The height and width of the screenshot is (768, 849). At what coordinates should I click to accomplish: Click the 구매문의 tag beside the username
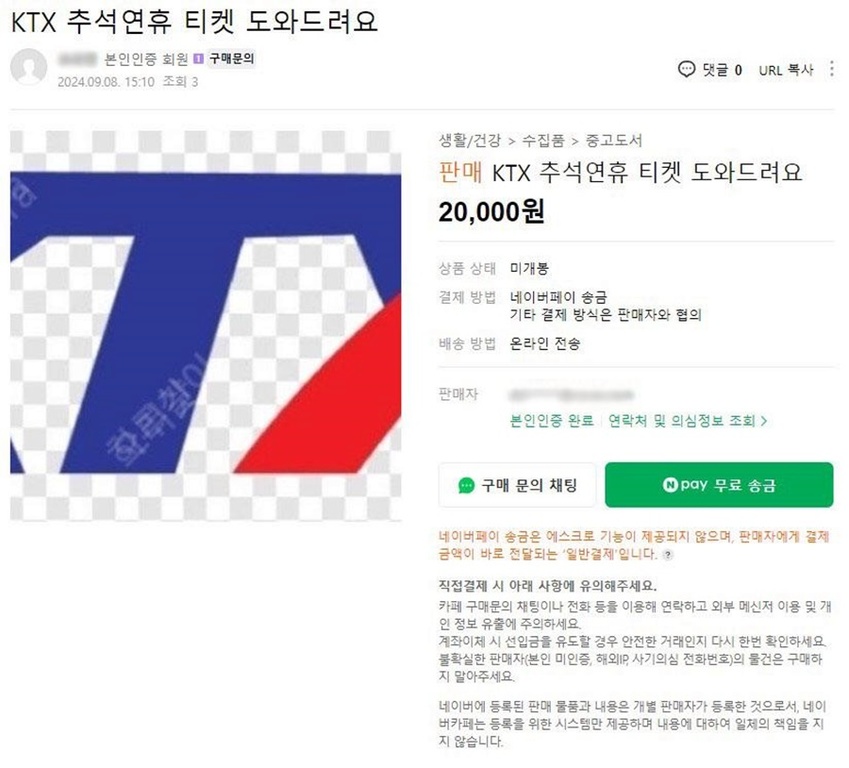[232, 58]
